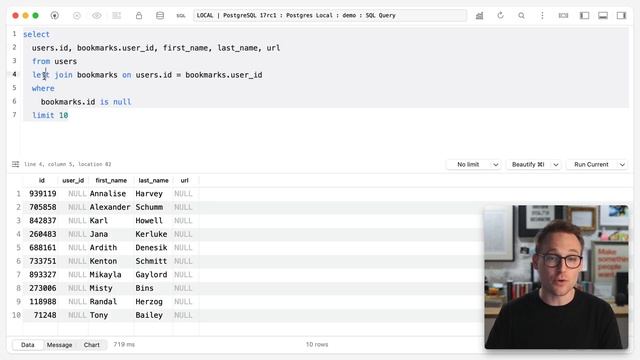Click the eye preview icon in the toolbar
Image resolution: width=640 pixels, height=360 pixels.
click(97, 16)
